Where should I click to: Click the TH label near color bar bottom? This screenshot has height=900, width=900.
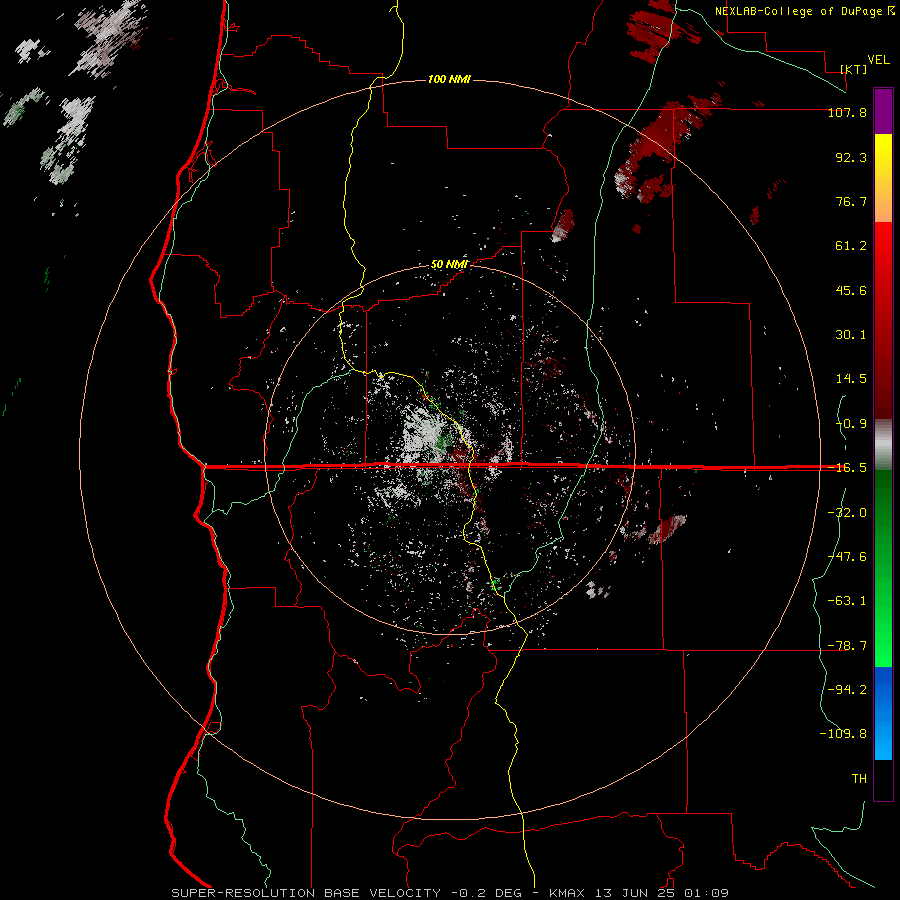[859, 778]
